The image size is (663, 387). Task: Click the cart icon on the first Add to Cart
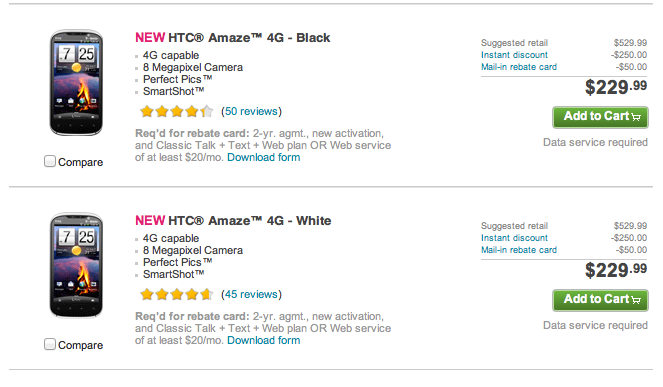(x=636, y=117)
